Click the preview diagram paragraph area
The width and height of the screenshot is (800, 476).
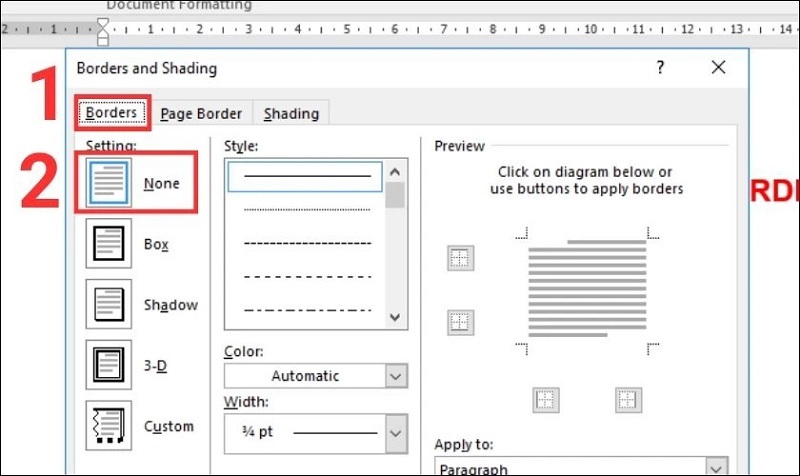pos(585,290)
